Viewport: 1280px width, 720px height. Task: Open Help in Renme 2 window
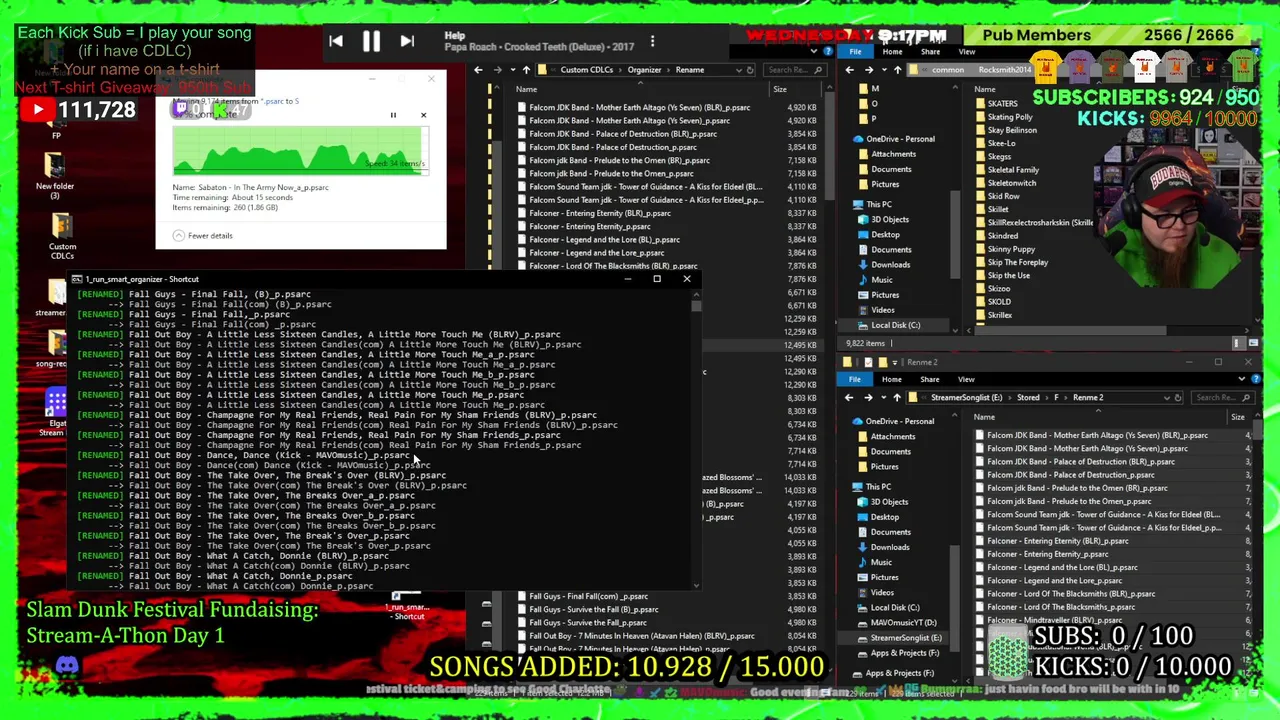pos(1255,380)
